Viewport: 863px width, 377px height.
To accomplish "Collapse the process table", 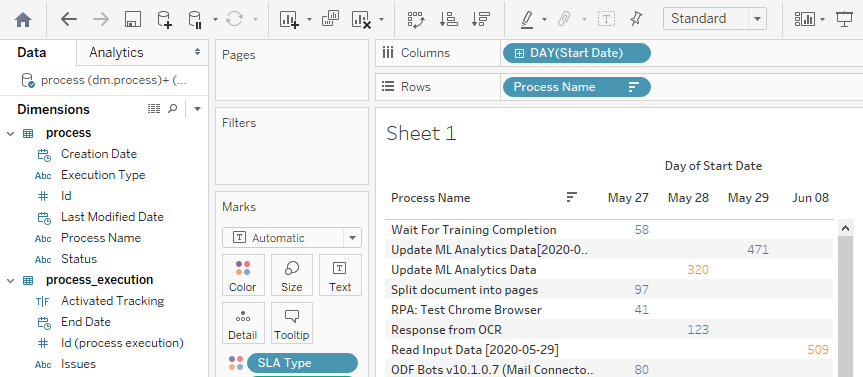I will tap(10, 133).
